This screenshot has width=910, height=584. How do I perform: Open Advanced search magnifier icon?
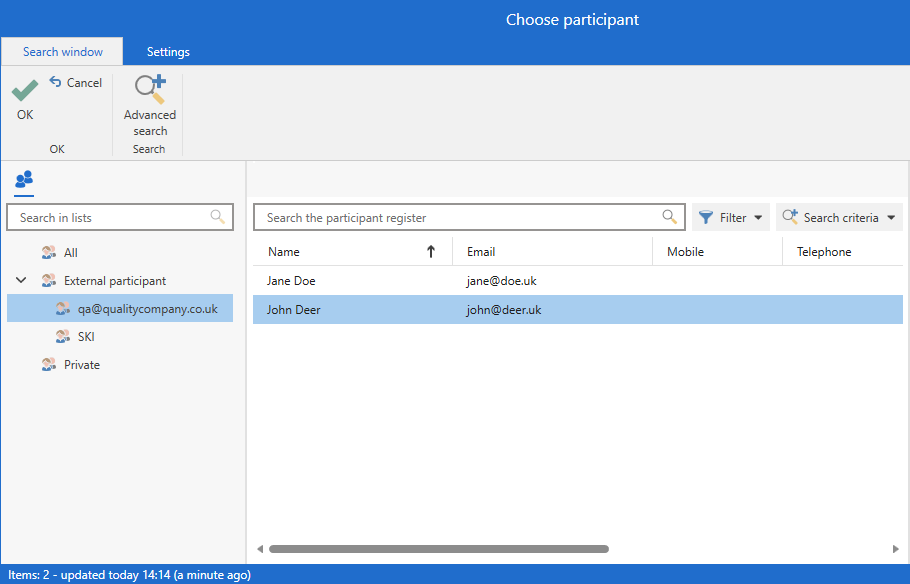pos(150,89)
